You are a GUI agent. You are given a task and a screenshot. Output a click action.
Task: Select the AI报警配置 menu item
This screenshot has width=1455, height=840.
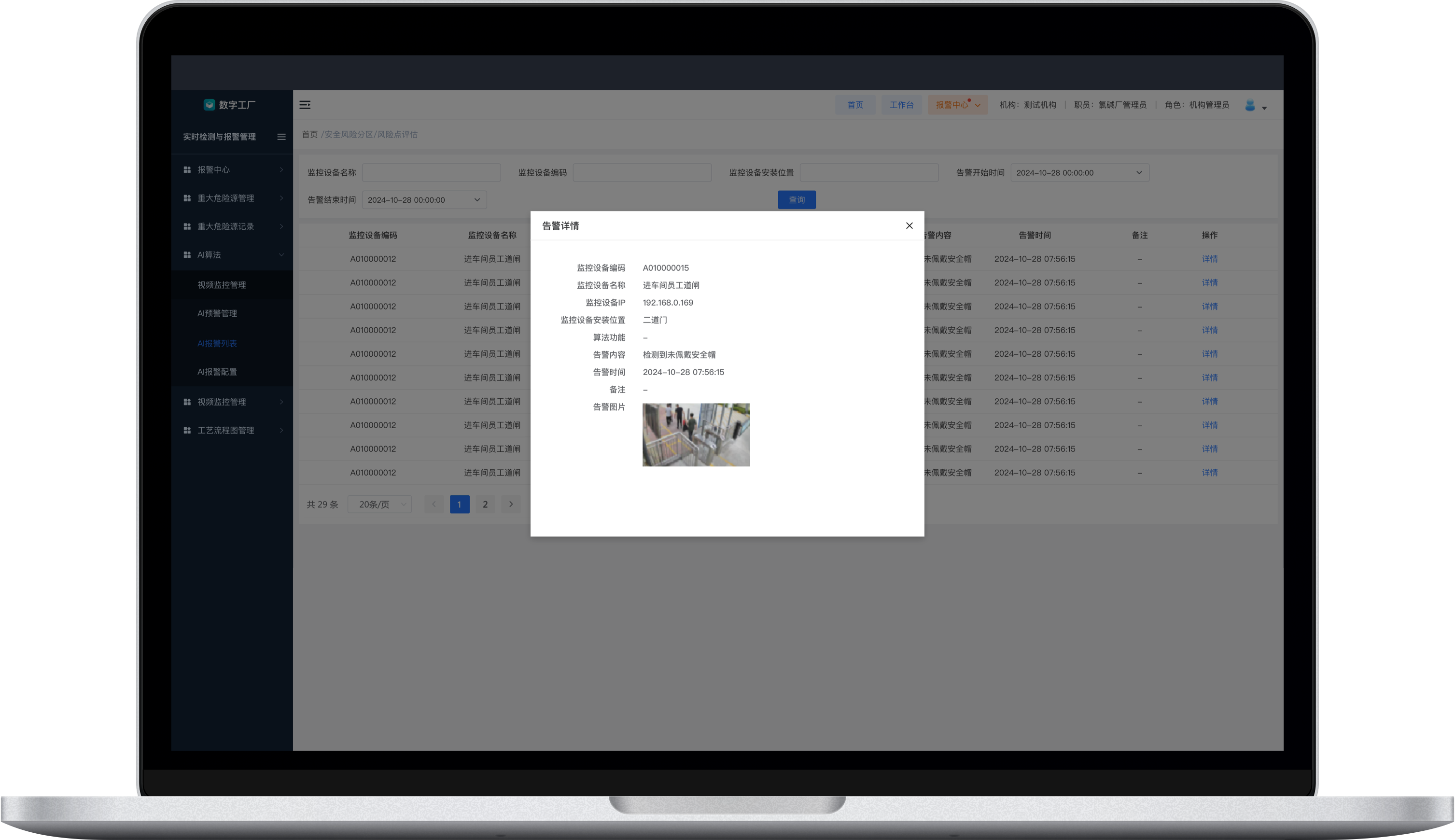click(x=217, y=372)
